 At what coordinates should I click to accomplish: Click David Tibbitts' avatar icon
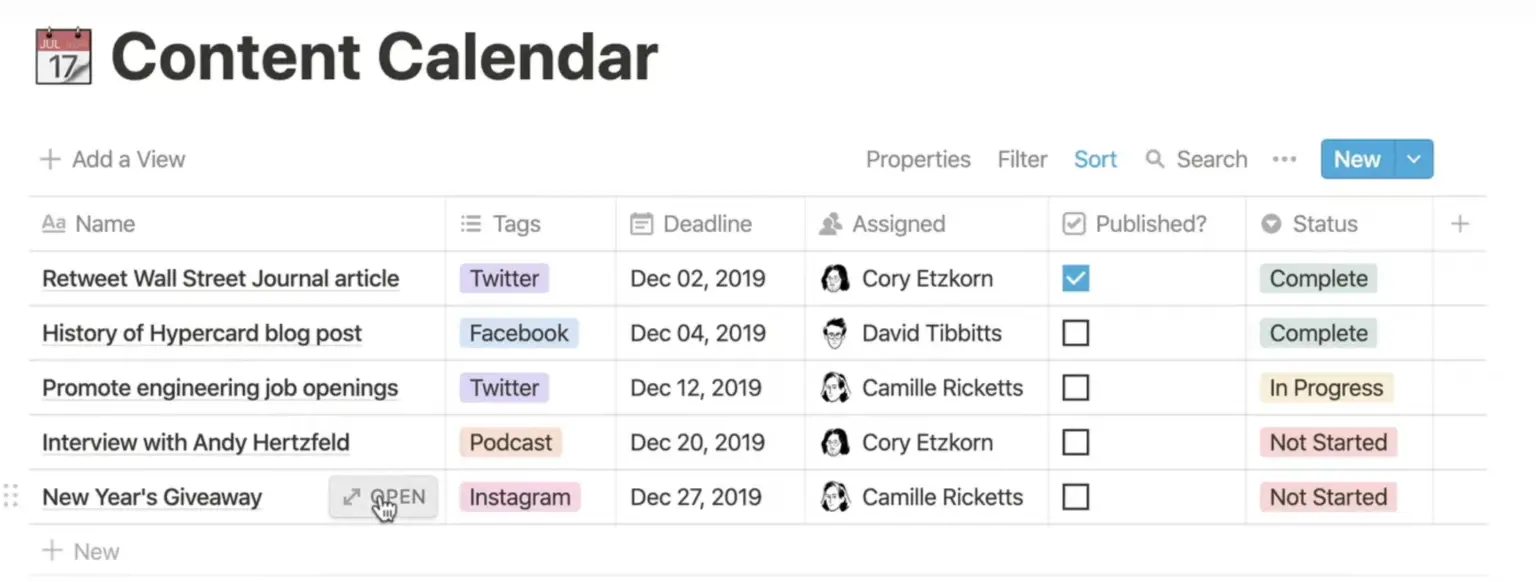pyautogui.click(x=835, y=333)
